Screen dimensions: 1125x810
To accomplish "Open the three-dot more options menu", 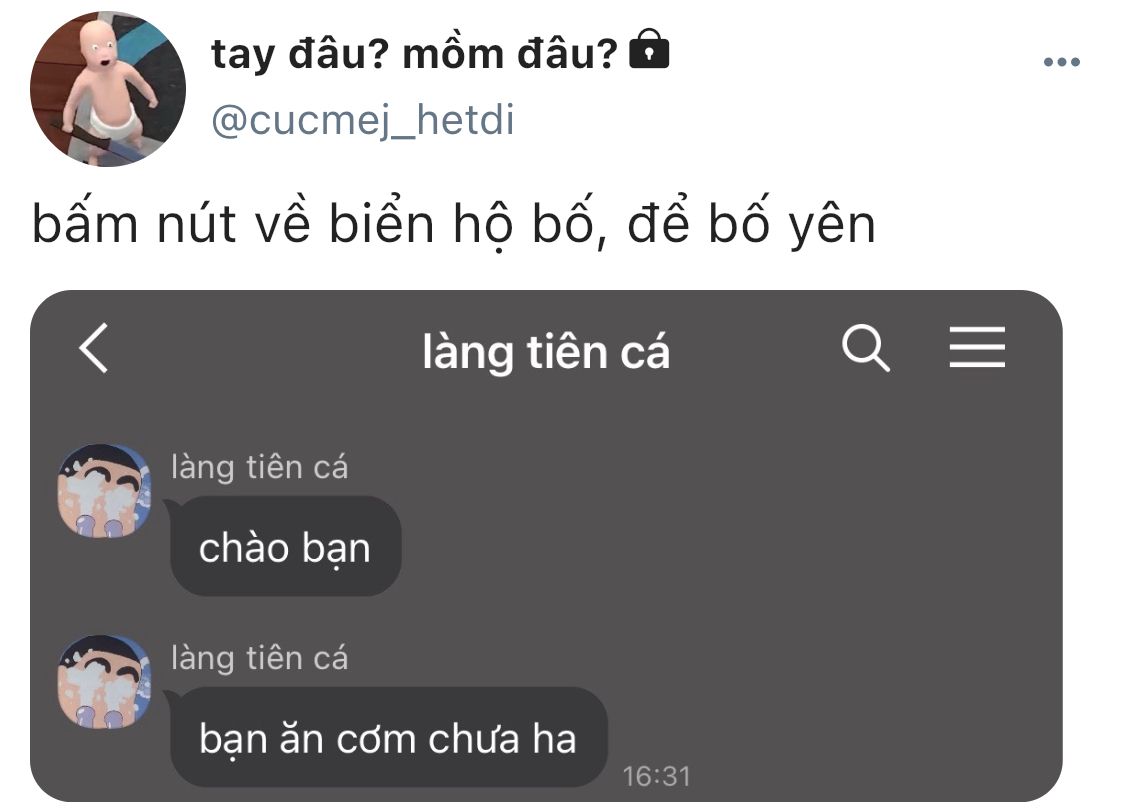I will tap(1061, 62).
